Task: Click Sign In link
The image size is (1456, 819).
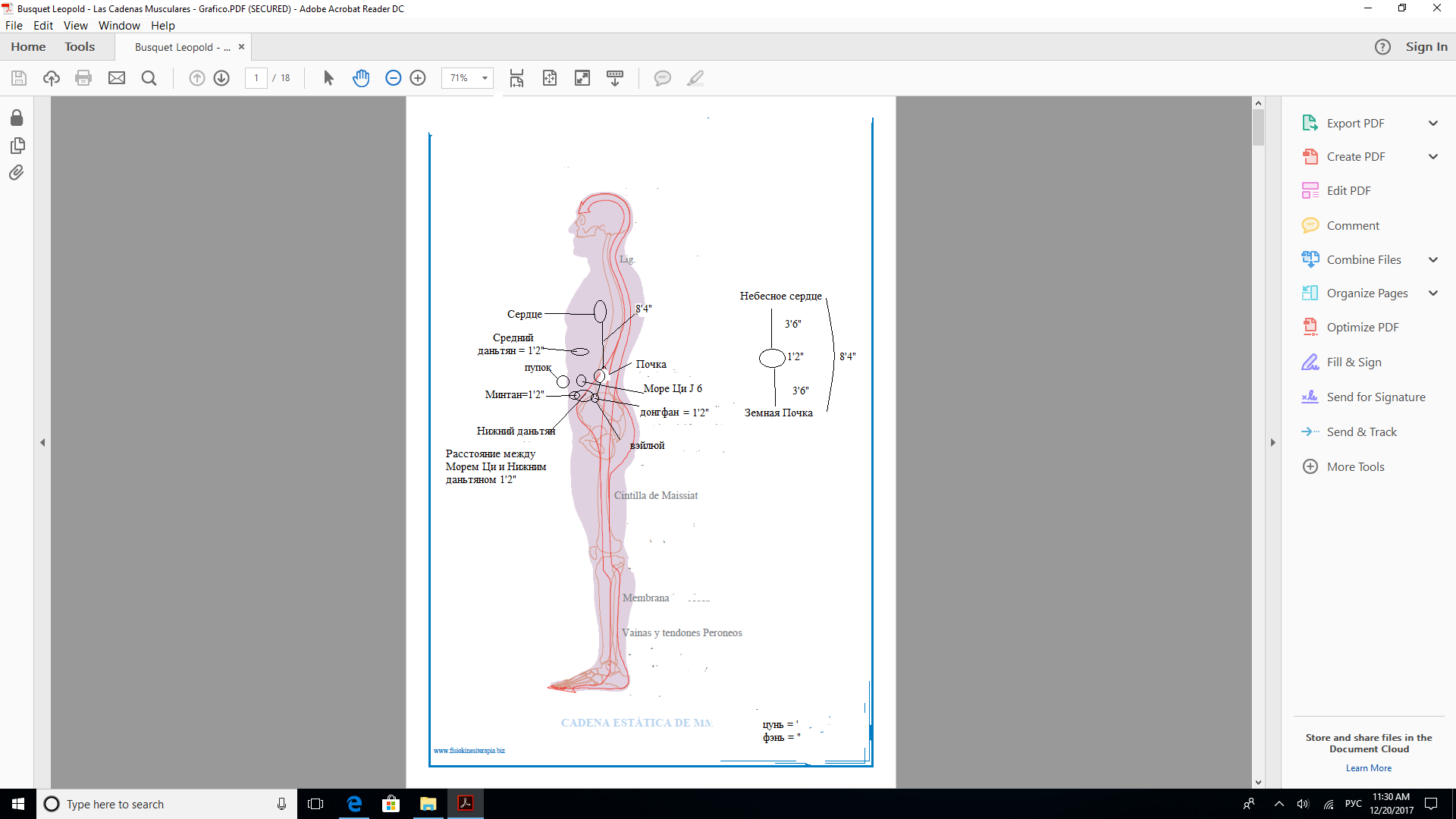Action: (1426, 47)
